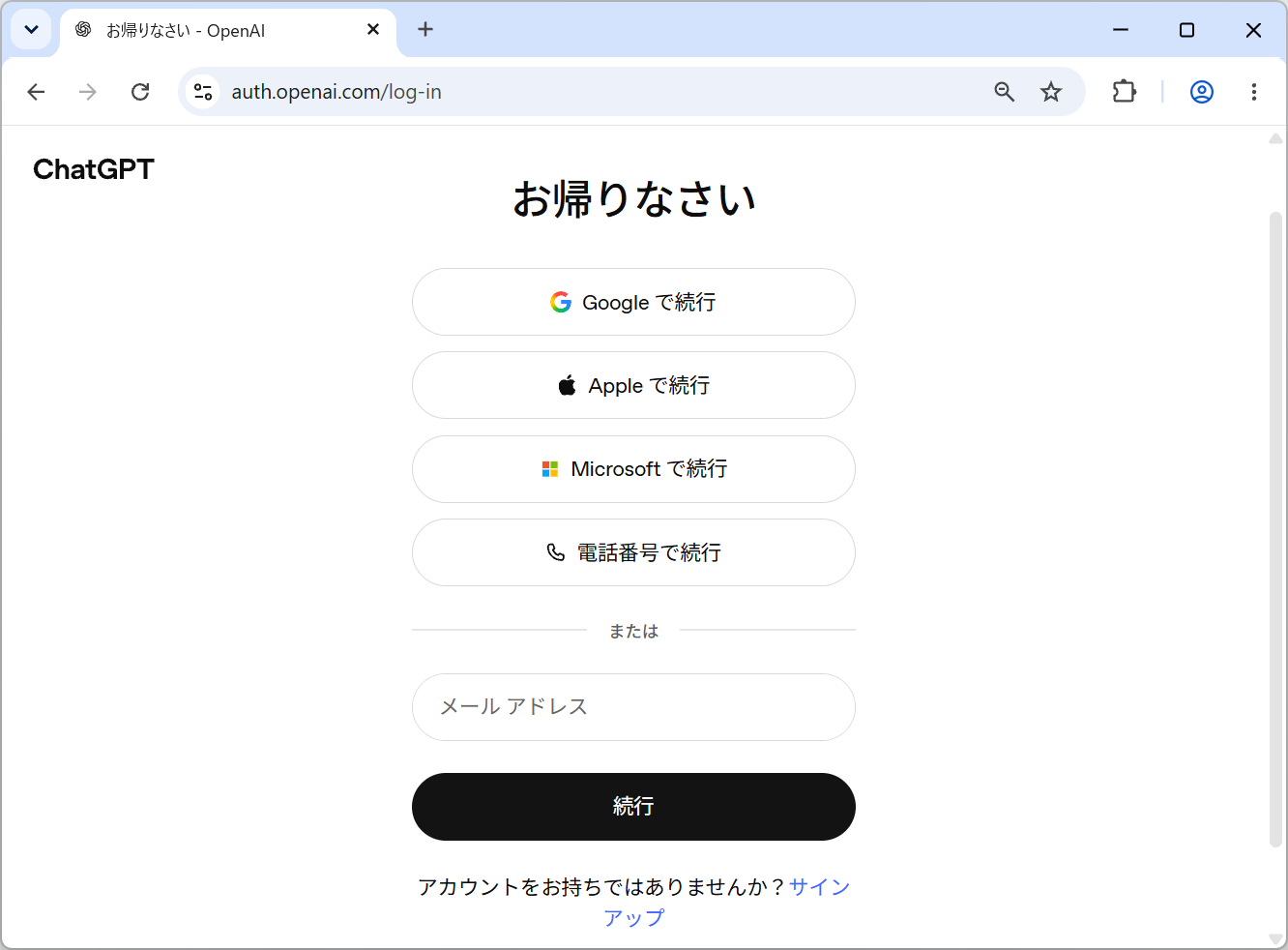This screenshot has height=950, width=1288.
Task: Click the または divider label
Action: [633, 631]
